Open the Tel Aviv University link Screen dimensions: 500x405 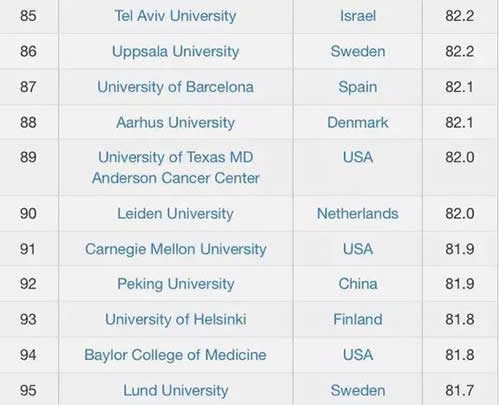pos(175,16)
